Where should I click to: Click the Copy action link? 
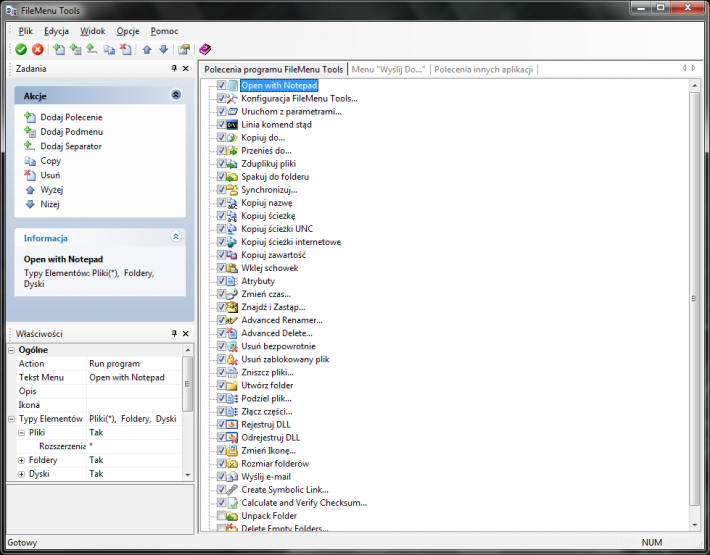tap(50, 161)
